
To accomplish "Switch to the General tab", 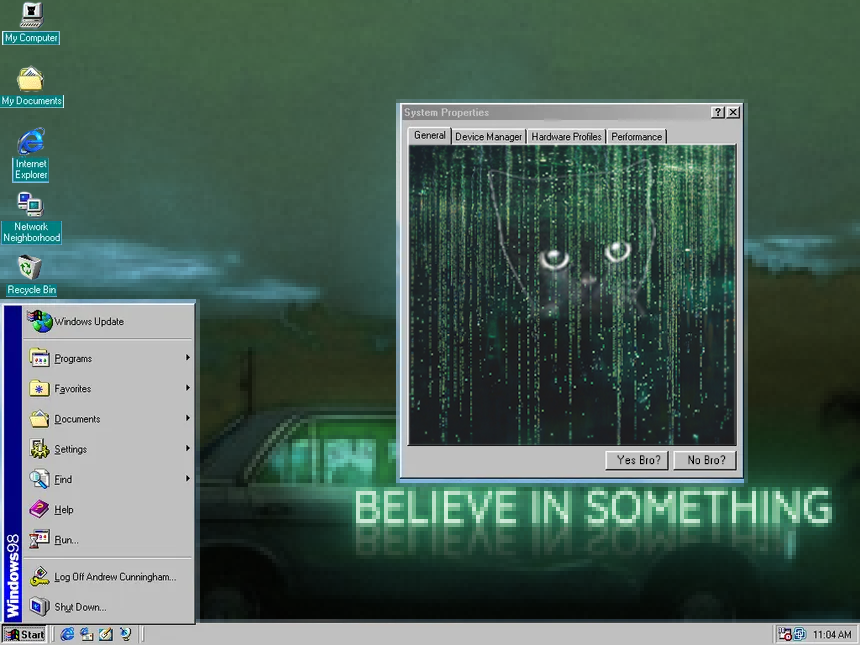I will [x=429, y=135].
